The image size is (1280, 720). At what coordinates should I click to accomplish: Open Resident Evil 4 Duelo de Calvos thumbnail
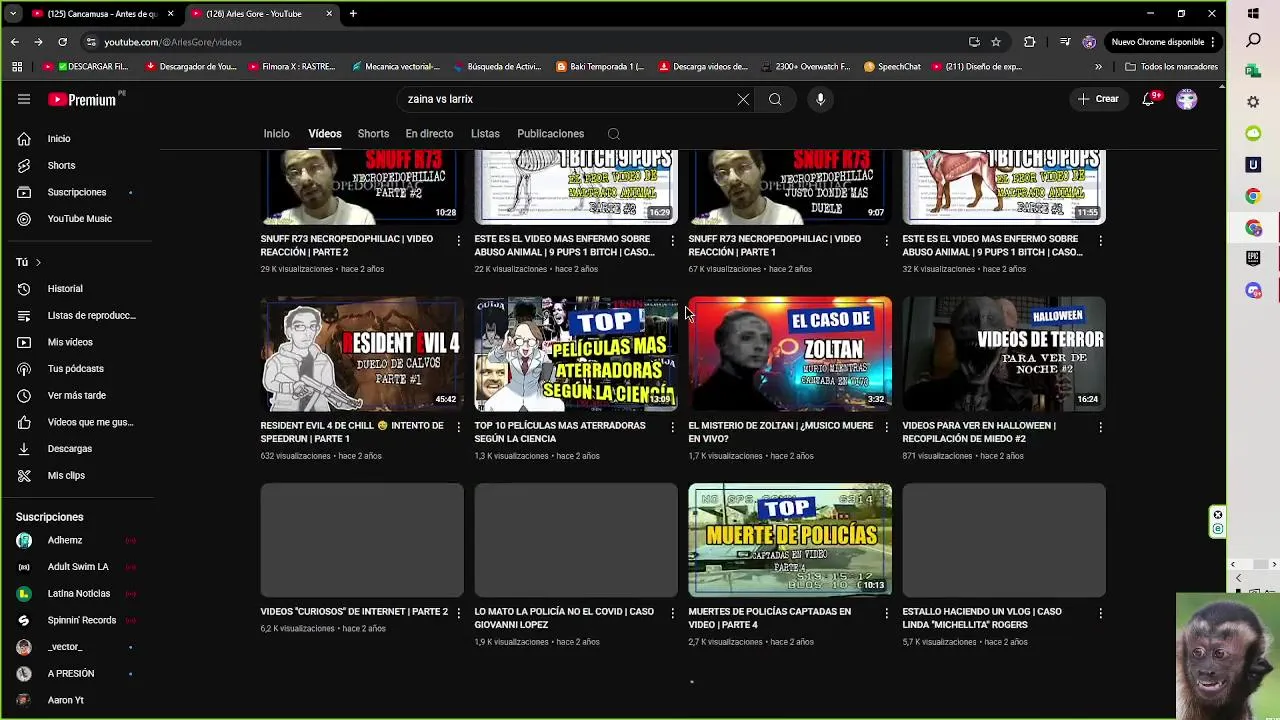pyautogui.click(x=362, y=354)
